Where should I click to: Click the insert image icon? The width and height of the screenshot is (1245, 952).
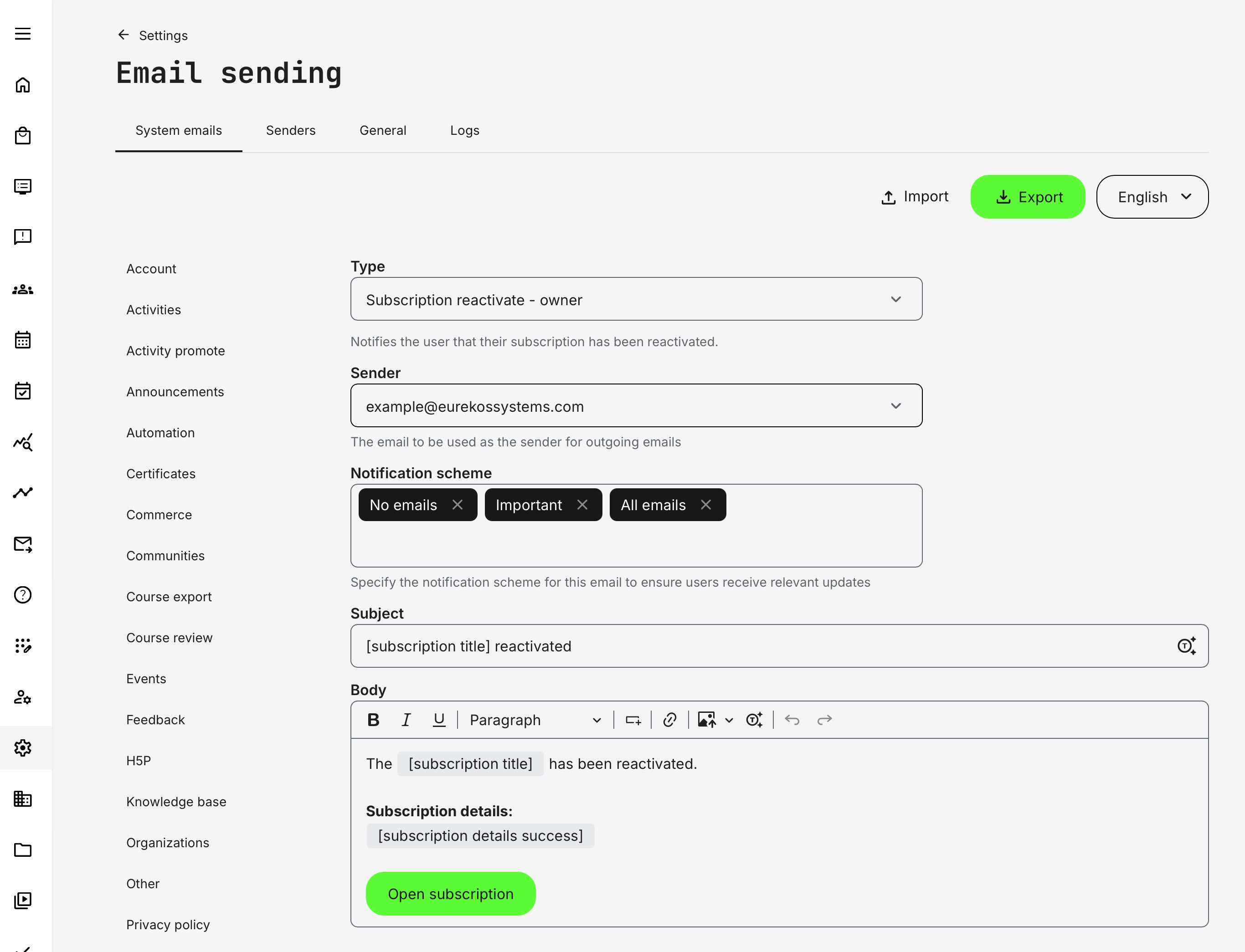pos(706,720)
